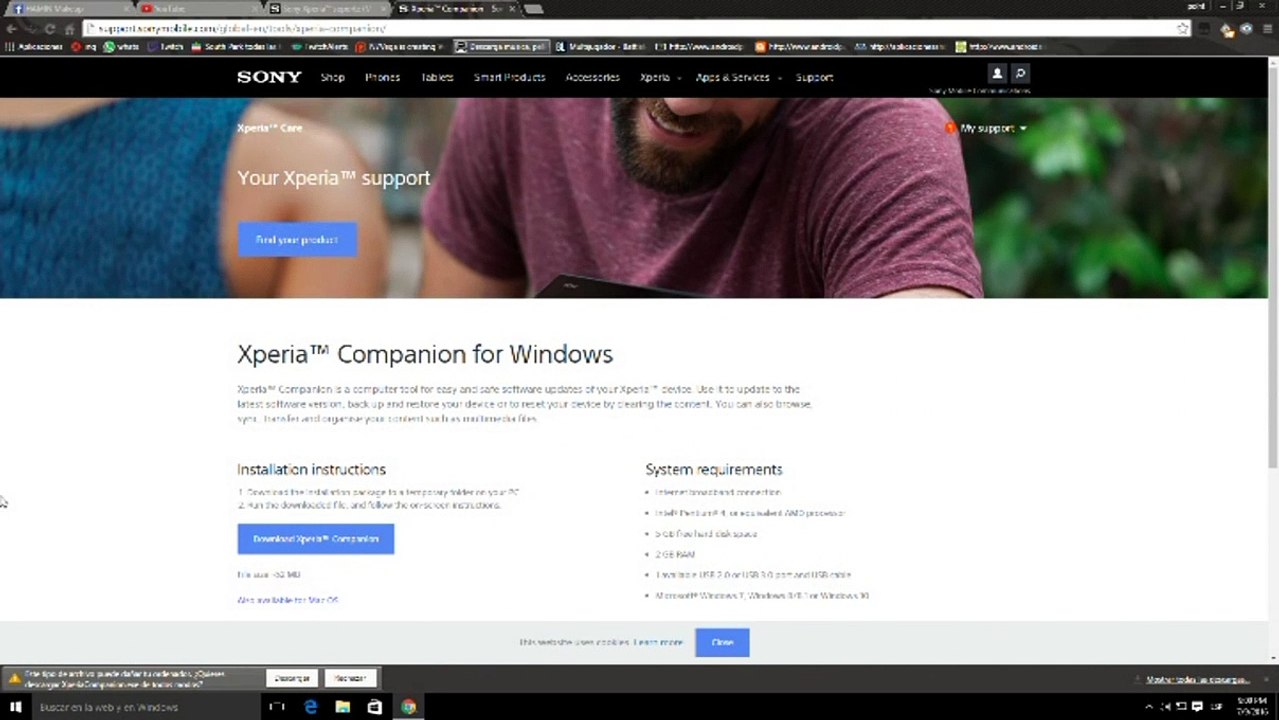Click the Xperia Care breadcrumb link
1279x720 pixels.
[269, 128]
